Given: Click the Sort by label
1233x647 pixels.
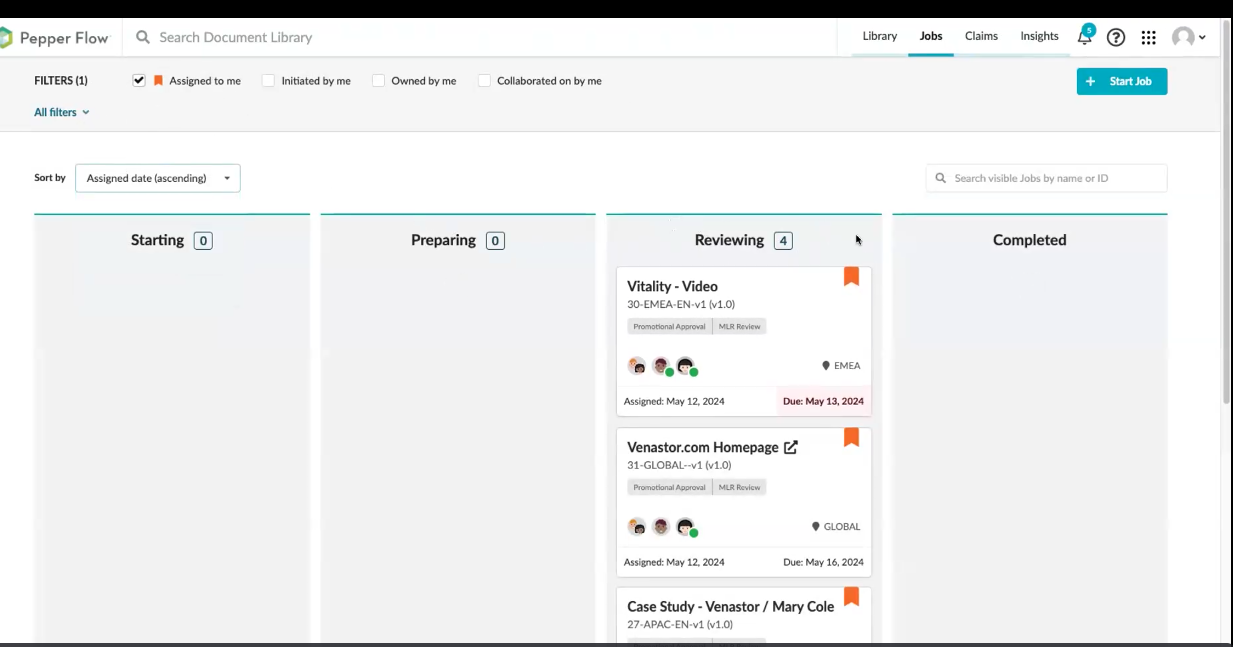Looking at the screenshot, I should tap(50, 178).
